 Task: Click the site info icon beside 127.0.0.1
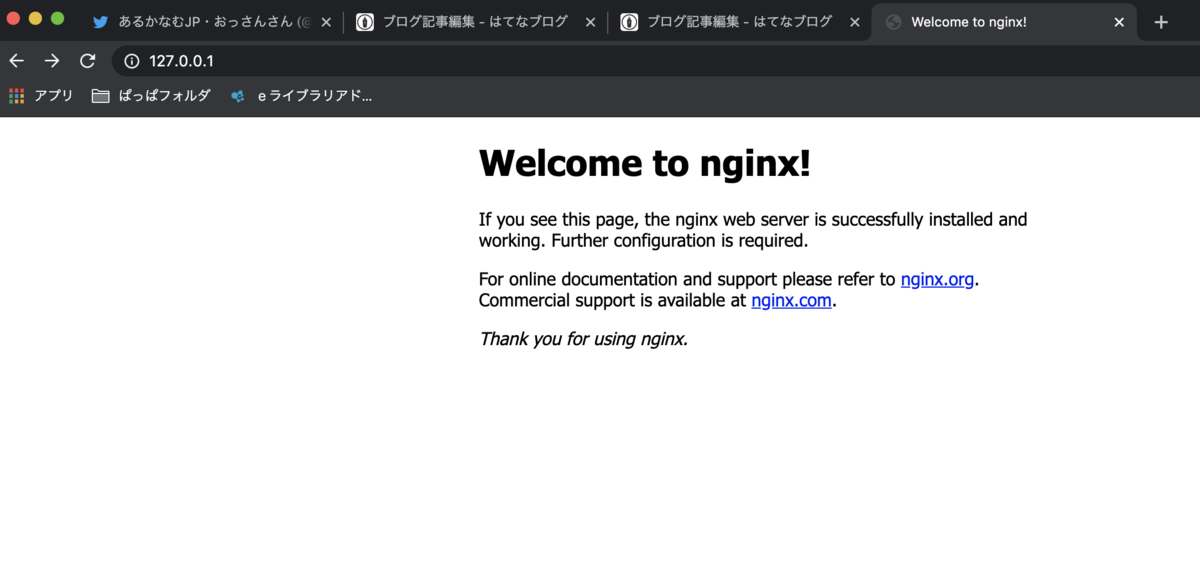(131, 61)
